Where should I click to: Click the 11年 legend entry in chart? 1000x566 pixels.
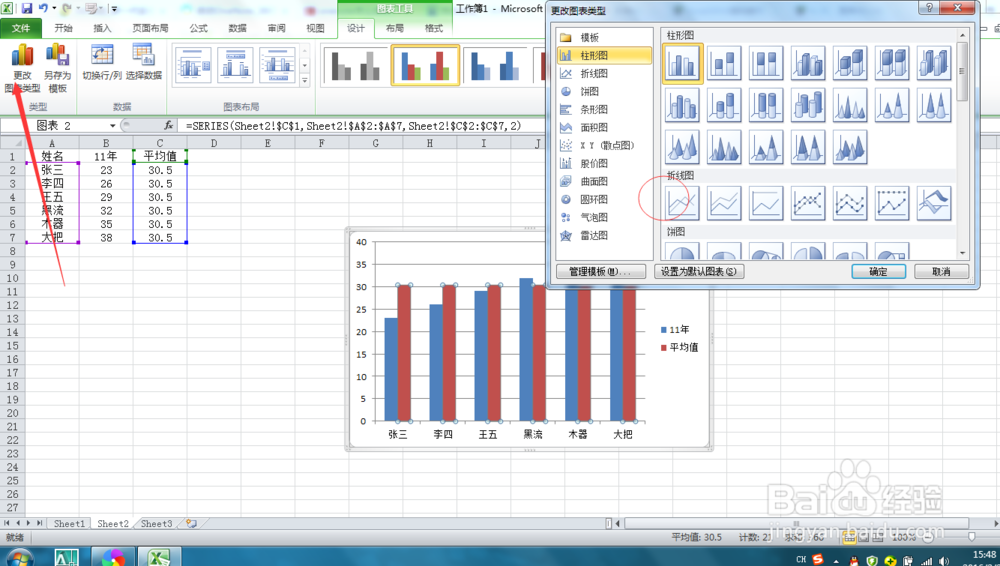pos(675,329)
